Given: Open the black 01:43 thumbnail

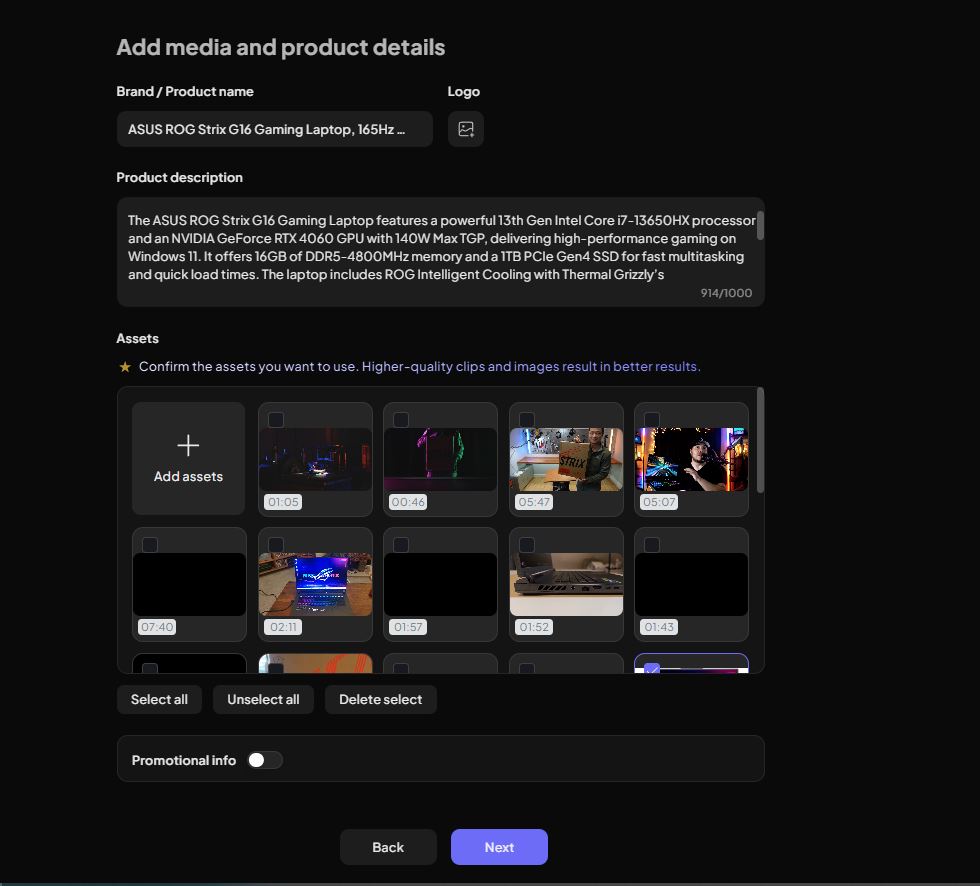Looking at the screenshot, I should coord(691,584).
